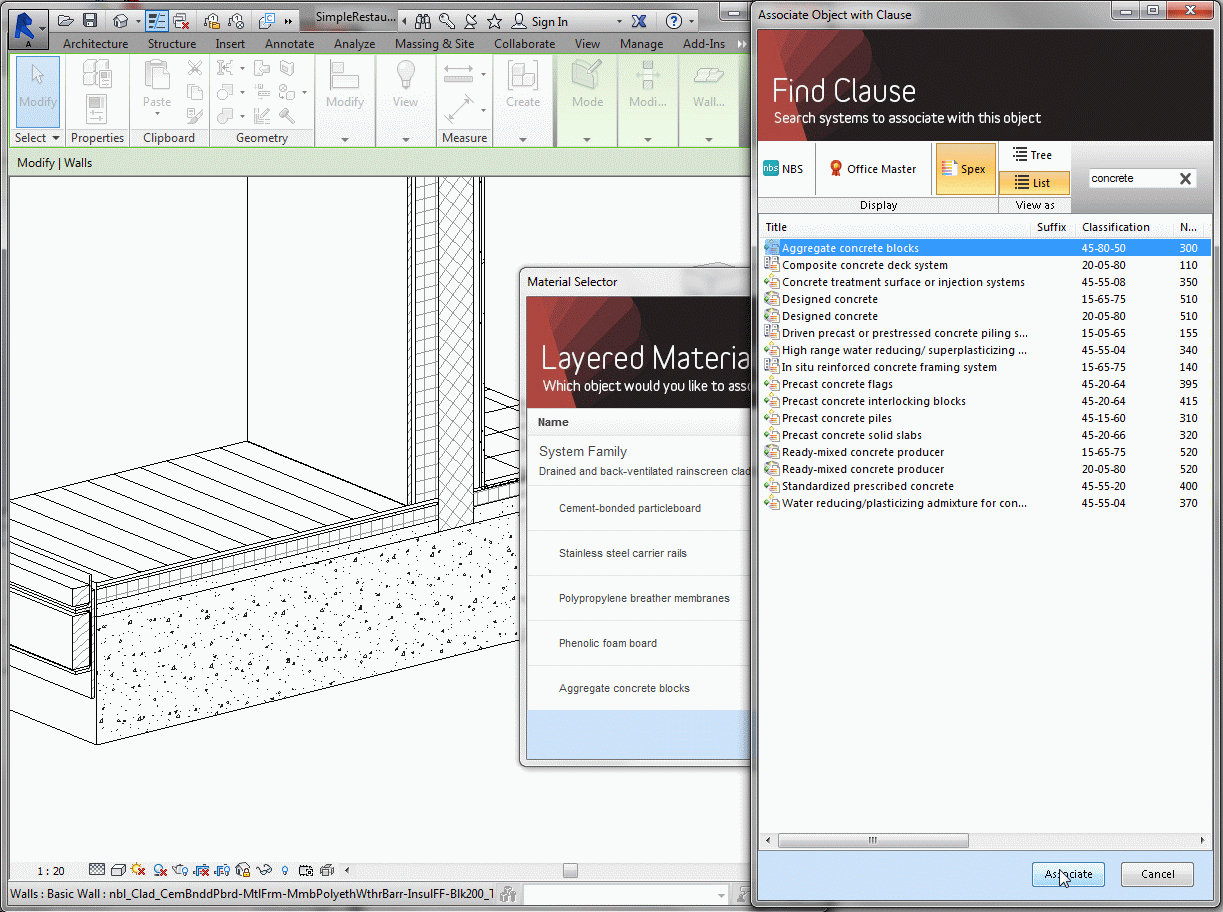Click the 1 : 20 view scale
Image resolution: width=1223 pixels, height=912 pixels.
click(x=51, y=871)
